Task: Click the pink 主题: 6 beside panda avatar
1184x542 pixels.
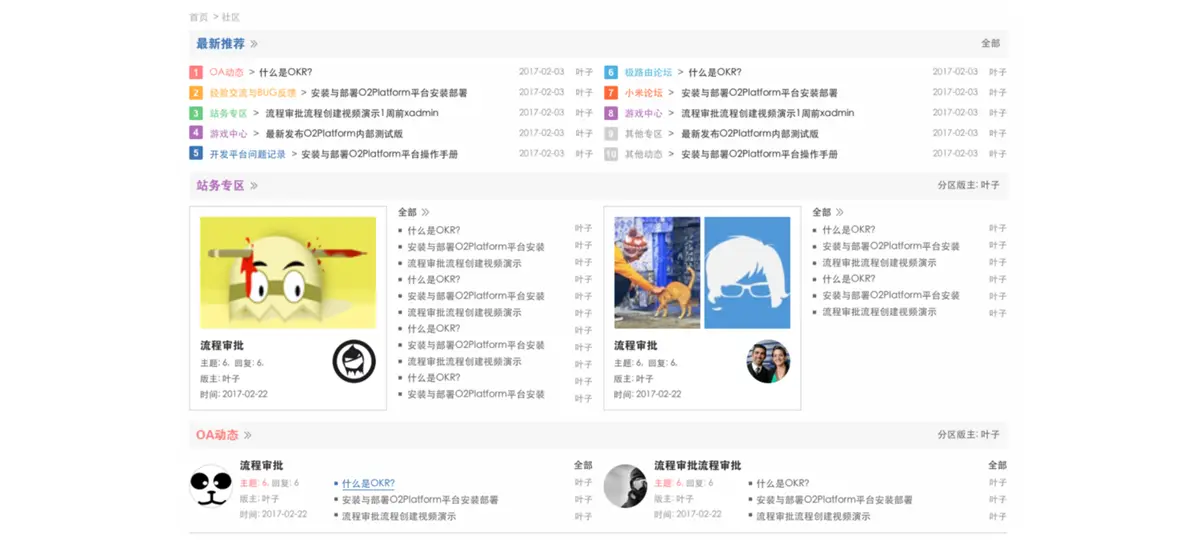Action: click(254, 483)
